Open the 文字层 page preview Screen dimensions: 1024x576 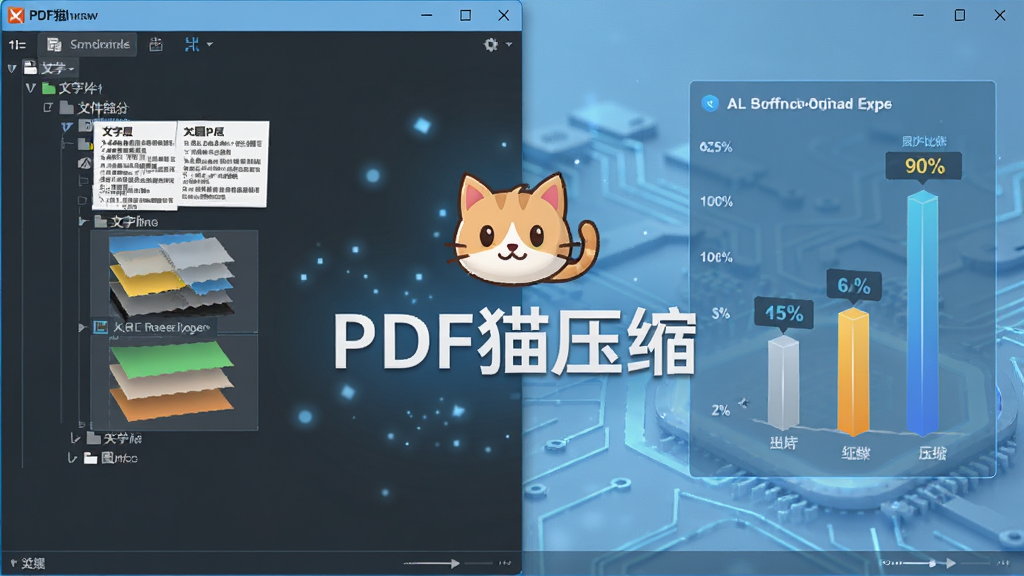135,166
